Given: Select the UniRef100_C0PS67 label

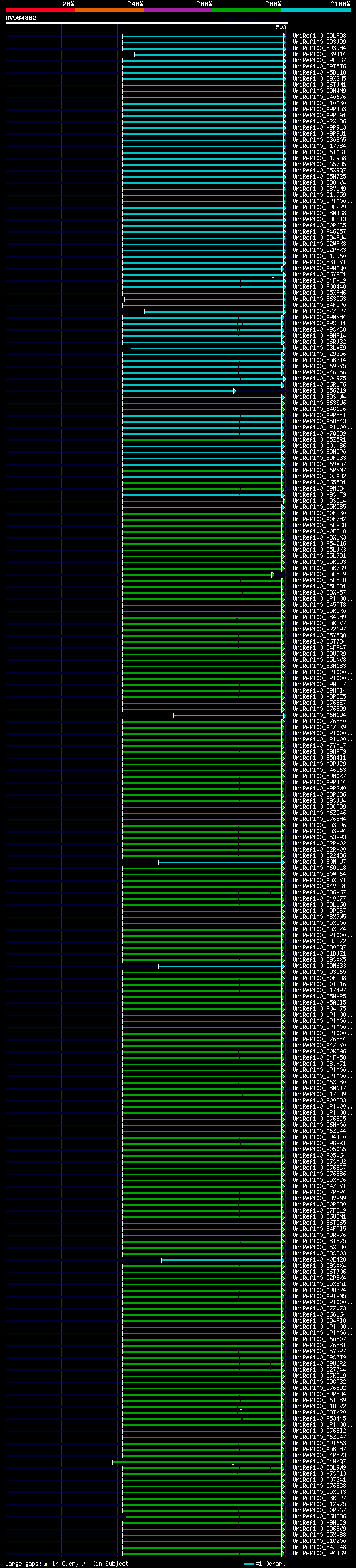Looking at the screenshot, I should pos(319,1510).
